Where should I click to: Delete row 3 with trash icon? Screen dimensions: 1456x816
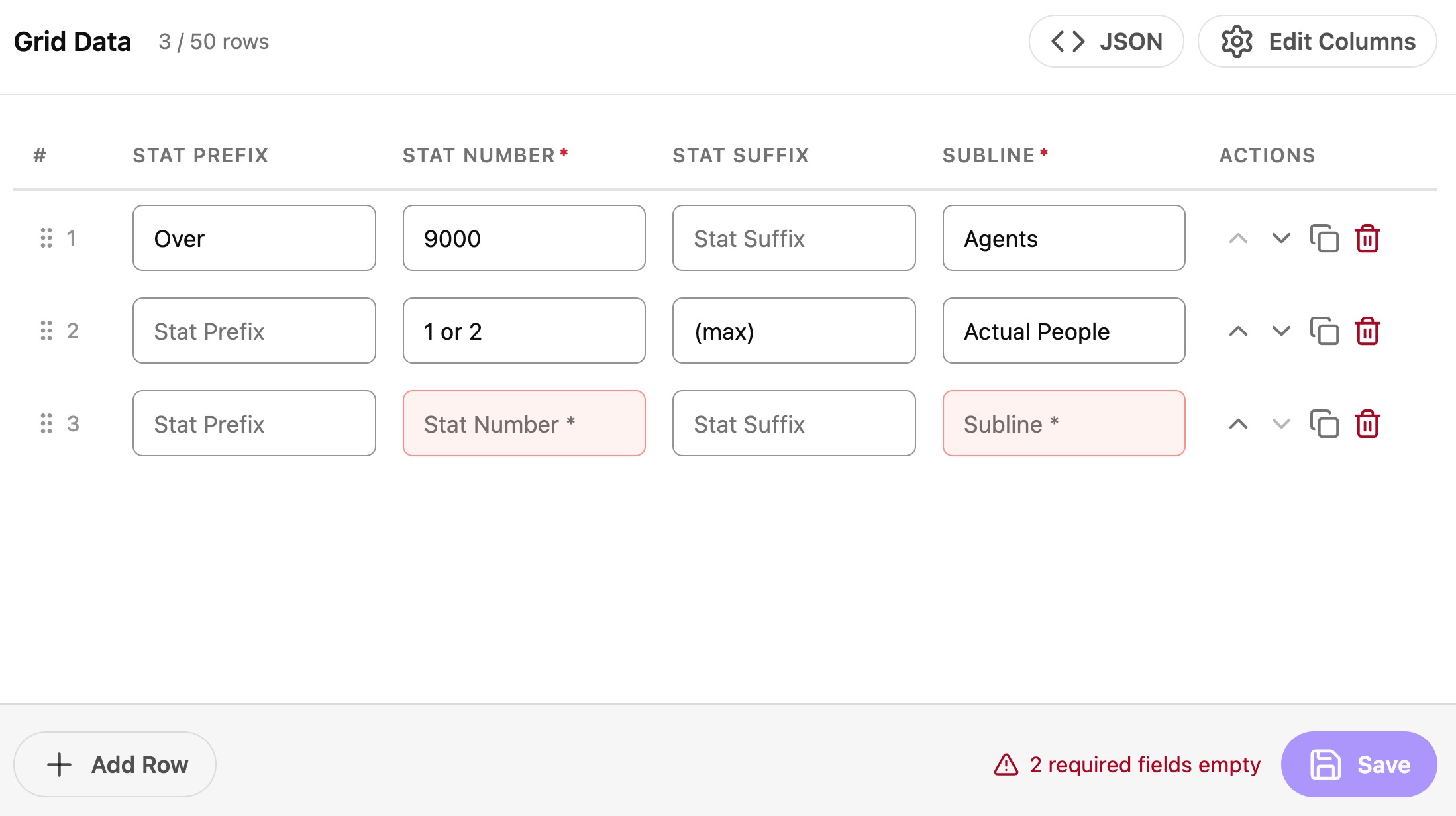1367,424
